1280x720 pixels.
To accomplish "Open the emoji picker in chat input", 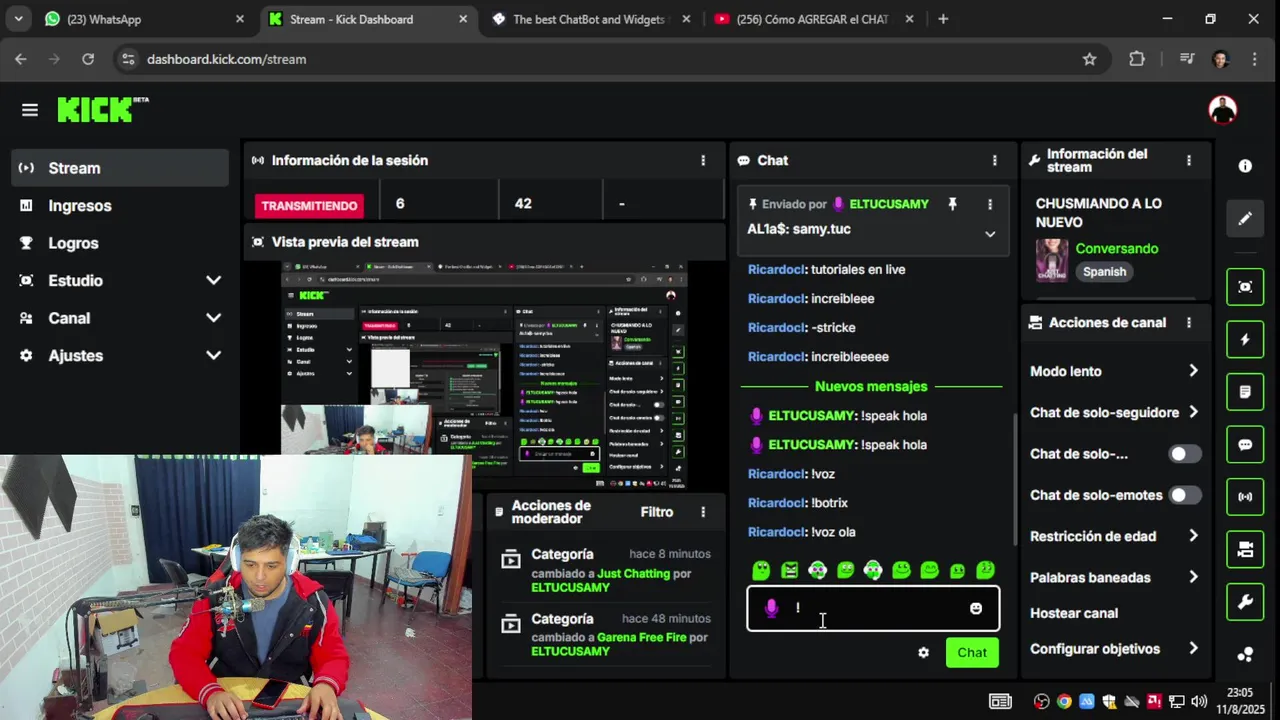I will click(x=976, y=608).
